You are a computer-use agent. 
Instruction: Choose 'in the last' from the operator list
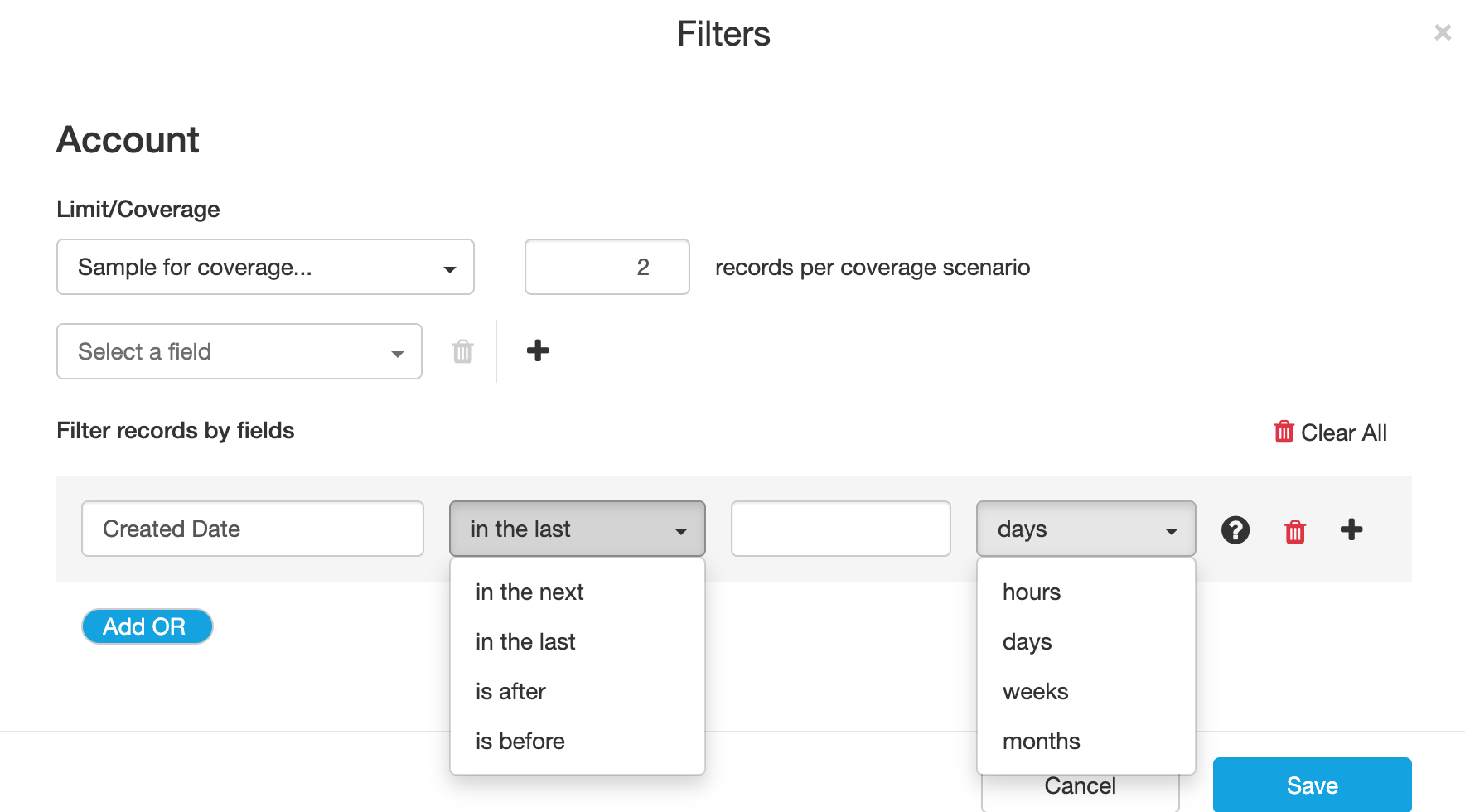point(578,641)
